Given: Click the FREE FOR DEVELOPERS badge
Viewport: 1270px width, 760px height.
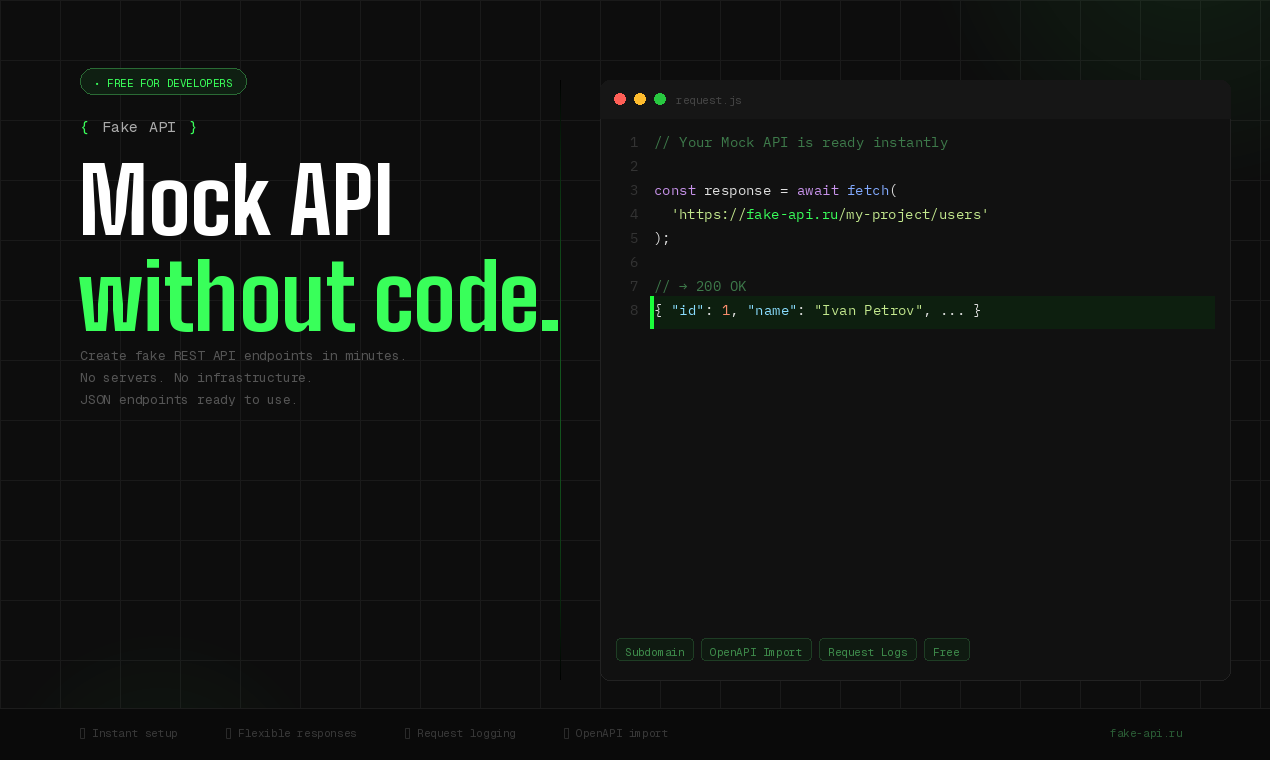Looking at the screenshot, I should click(x=163, y=83).
